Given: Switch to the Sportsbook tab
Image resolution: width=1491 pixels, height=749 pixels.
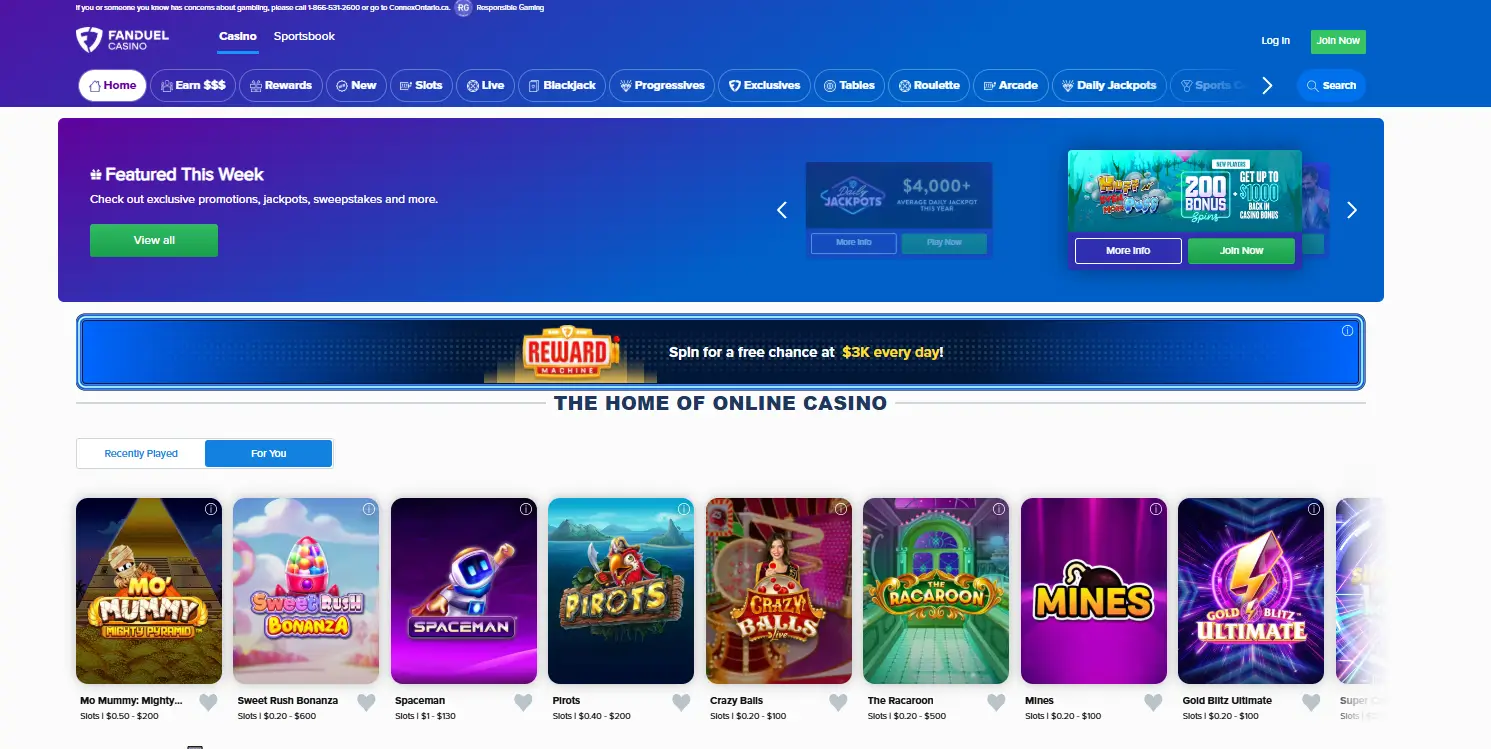Looking at the screenshot, I should (304, 36).
